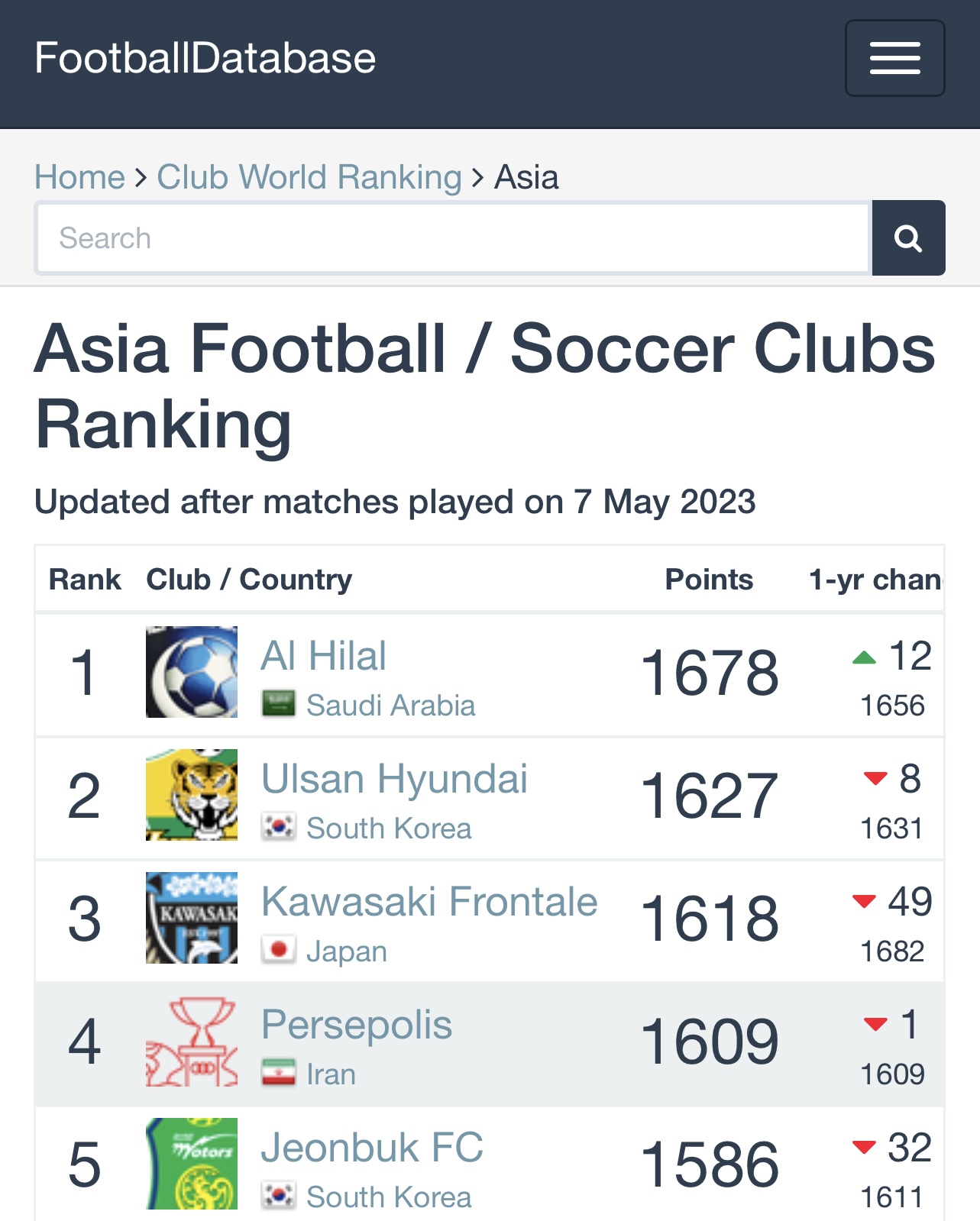Click the Iran flag icon
Viewport: 980px width, 1221px height.
(x=278, y=1073)
